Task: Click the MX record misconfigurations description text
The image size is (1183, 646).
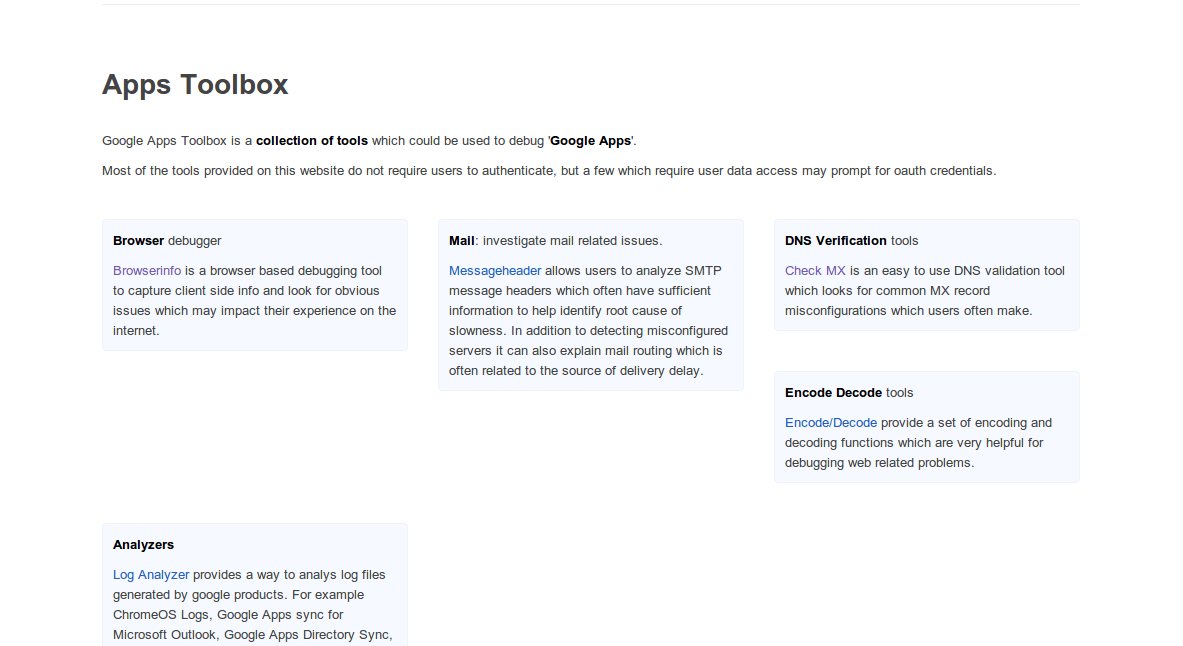Action: click(x=908, y=301)
